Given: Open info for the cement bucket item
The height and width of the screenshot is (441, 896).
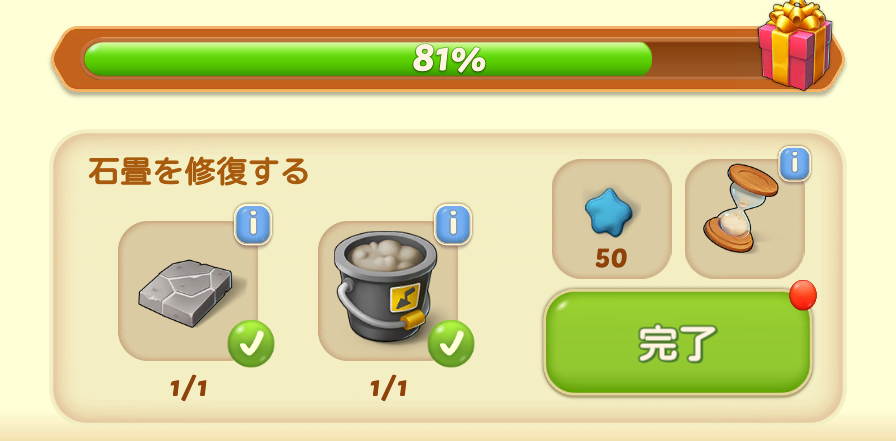Looking at the screenshot, I should click(453, 224).
